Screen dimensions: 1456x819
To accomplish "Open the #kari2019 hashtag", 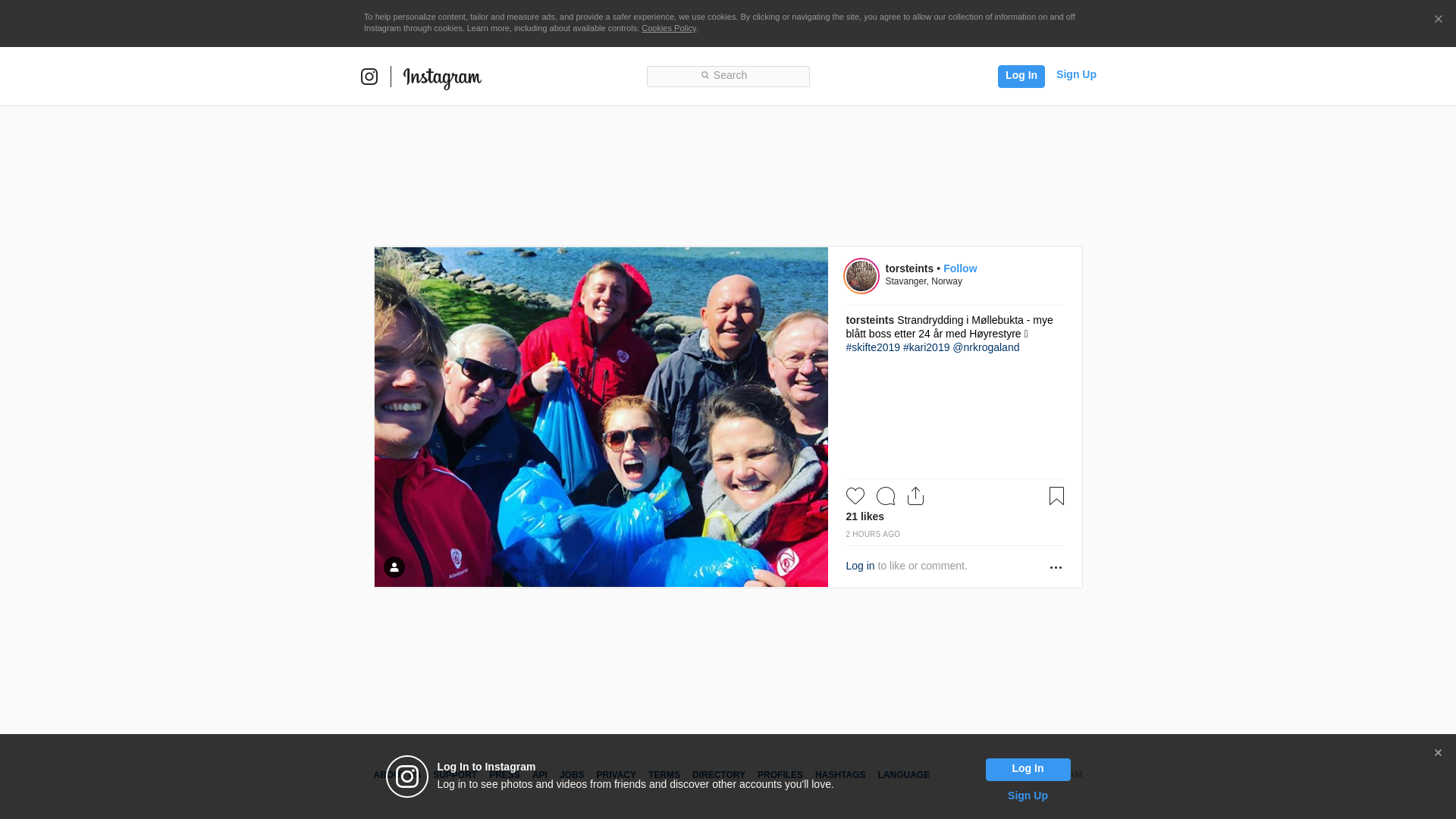I will tap(926, 347).
